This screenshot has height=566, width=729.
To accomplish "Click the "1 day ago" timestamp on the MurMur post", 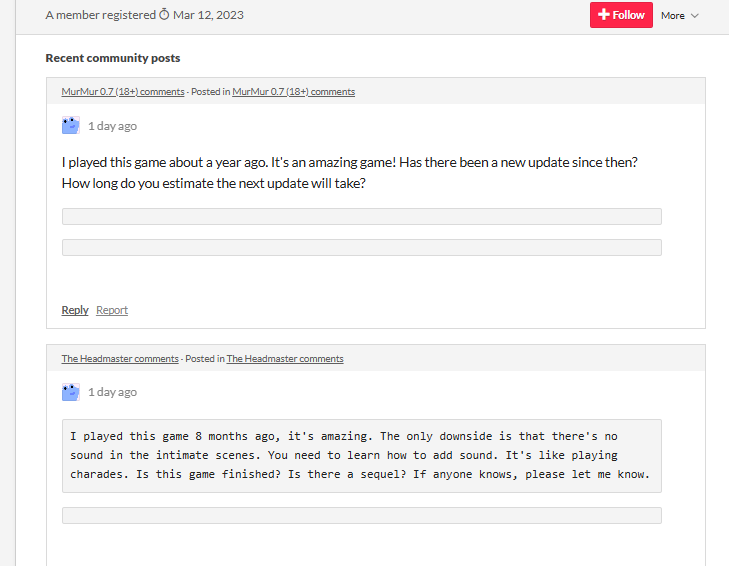I will tap(112, 126).
